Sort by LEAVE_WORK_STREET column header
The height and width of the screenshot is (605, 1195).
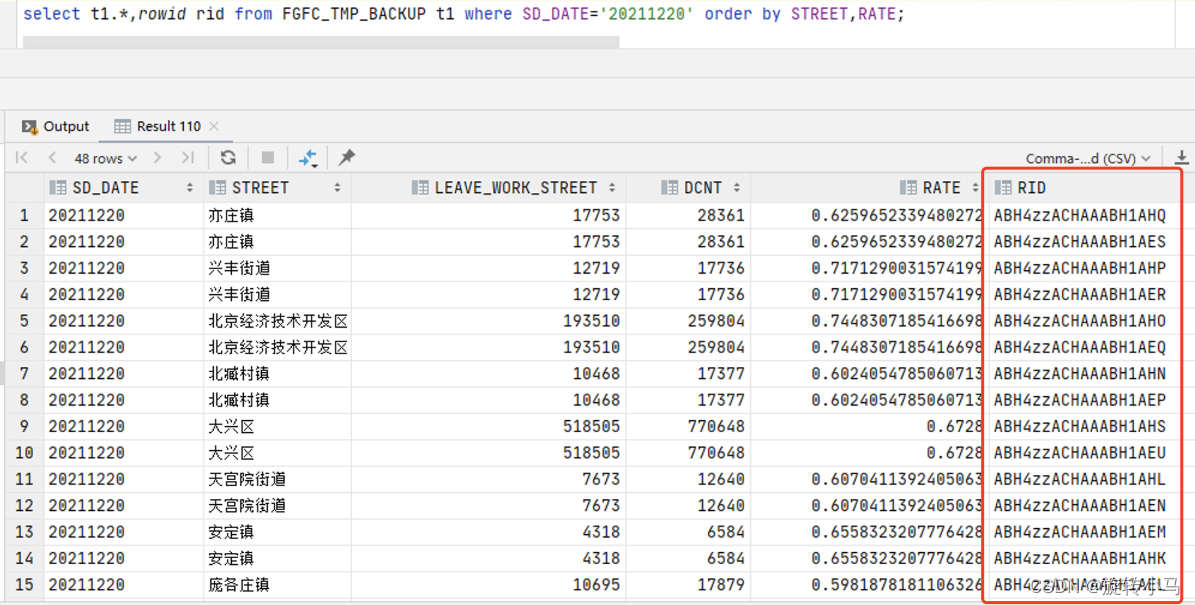515,187
